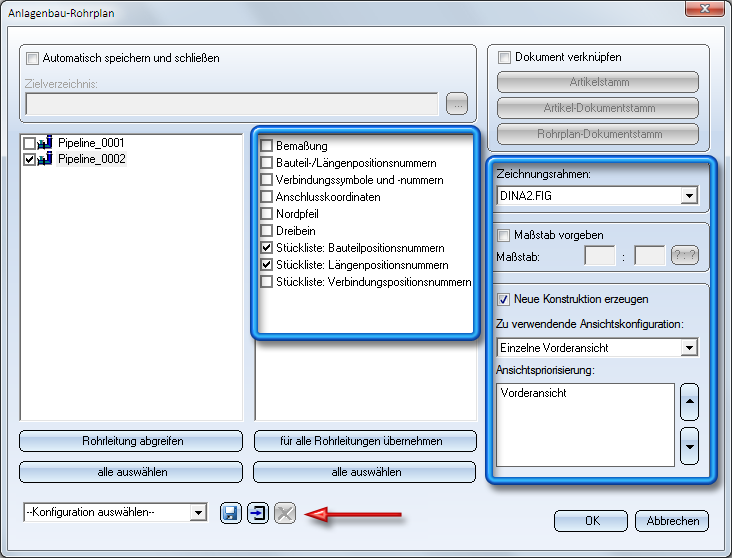
Task: Move view priority up with the arrow button
Action: point(689,402)
